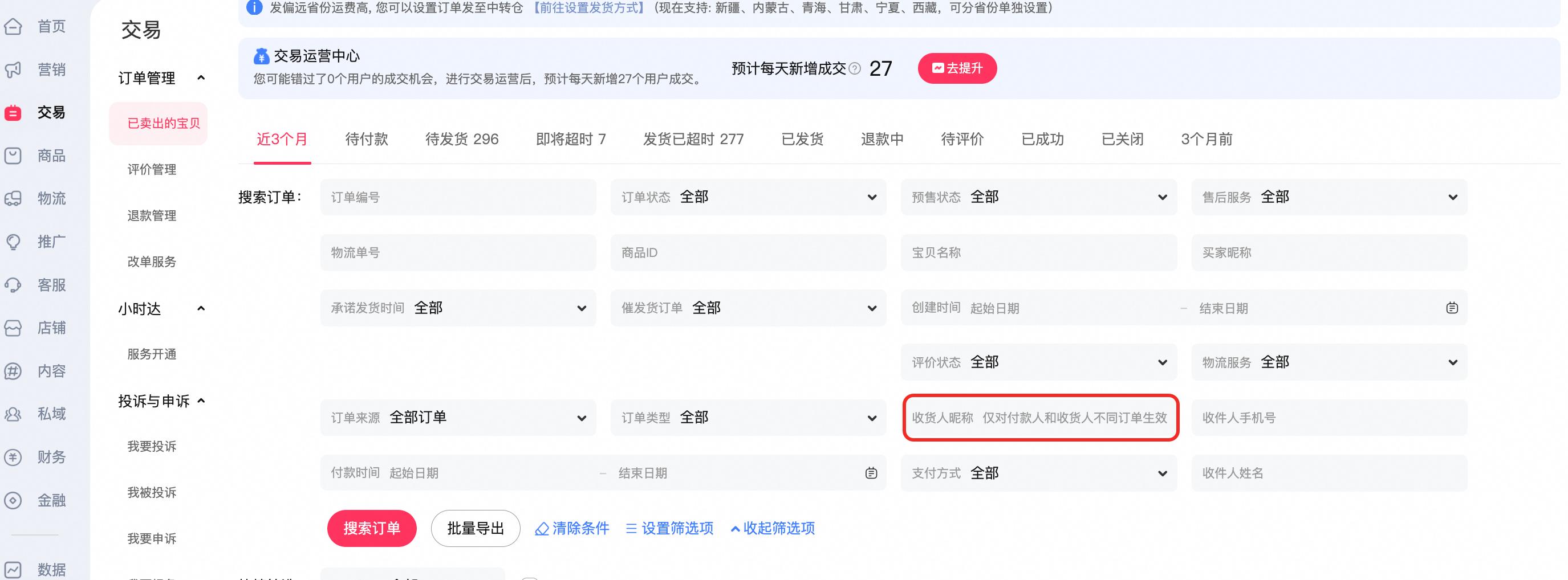Click the blue info icon in top notice
This screenshot has width=1568, height=580.
tap(254, 7)
